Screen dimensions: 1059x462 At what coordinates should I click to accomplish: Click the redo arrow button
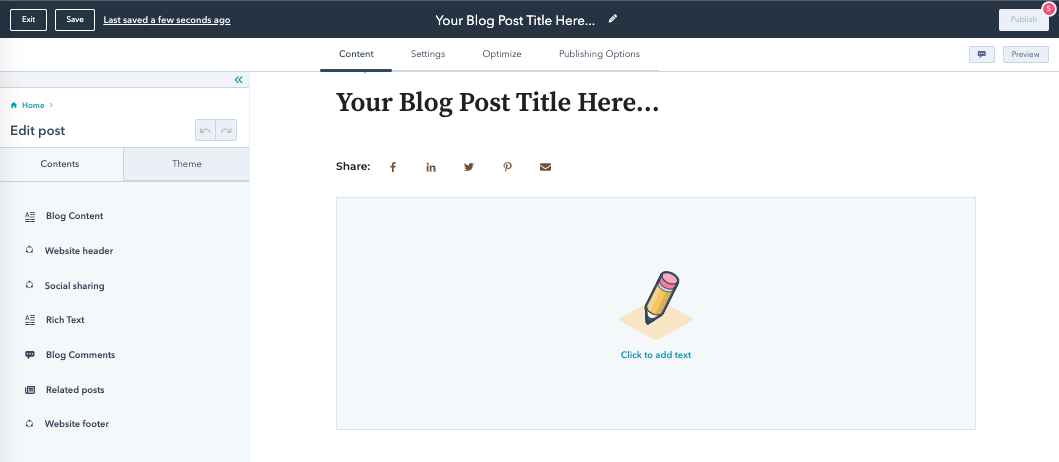point(226,130)
